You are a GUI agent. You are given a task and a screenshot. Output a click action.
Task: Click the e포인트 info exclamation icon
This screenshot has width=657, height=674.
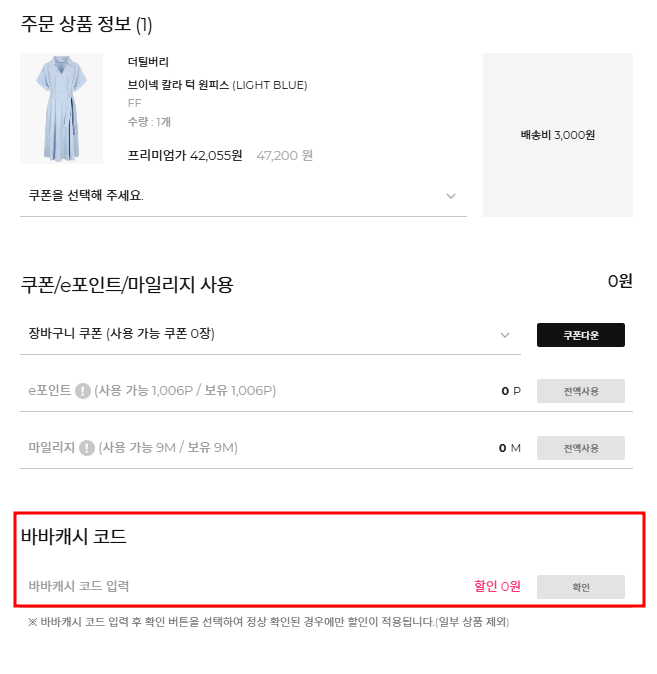(83, 391)
